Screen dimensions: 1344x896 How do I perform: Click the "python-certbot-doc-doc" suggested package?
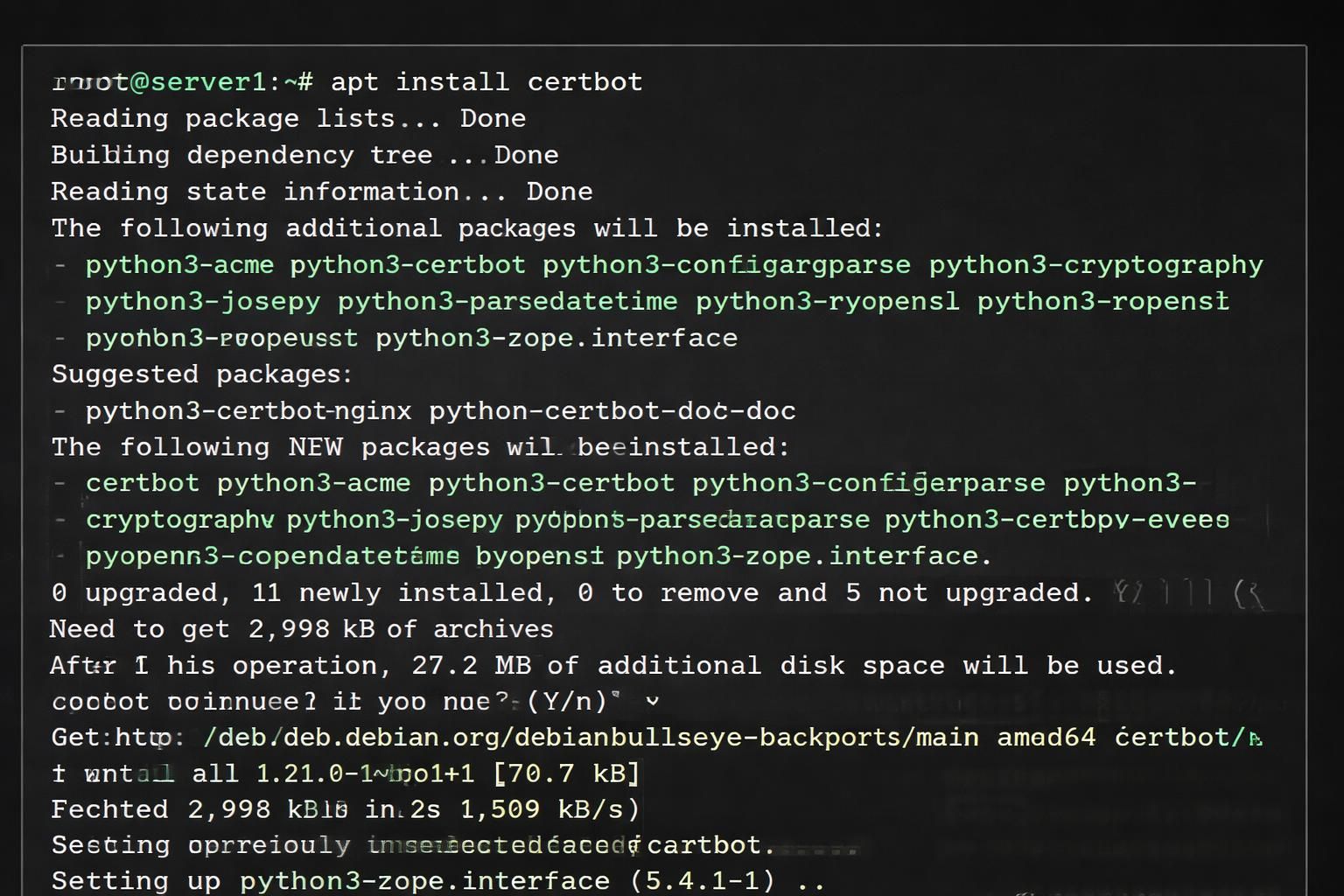tap(612, 411)
